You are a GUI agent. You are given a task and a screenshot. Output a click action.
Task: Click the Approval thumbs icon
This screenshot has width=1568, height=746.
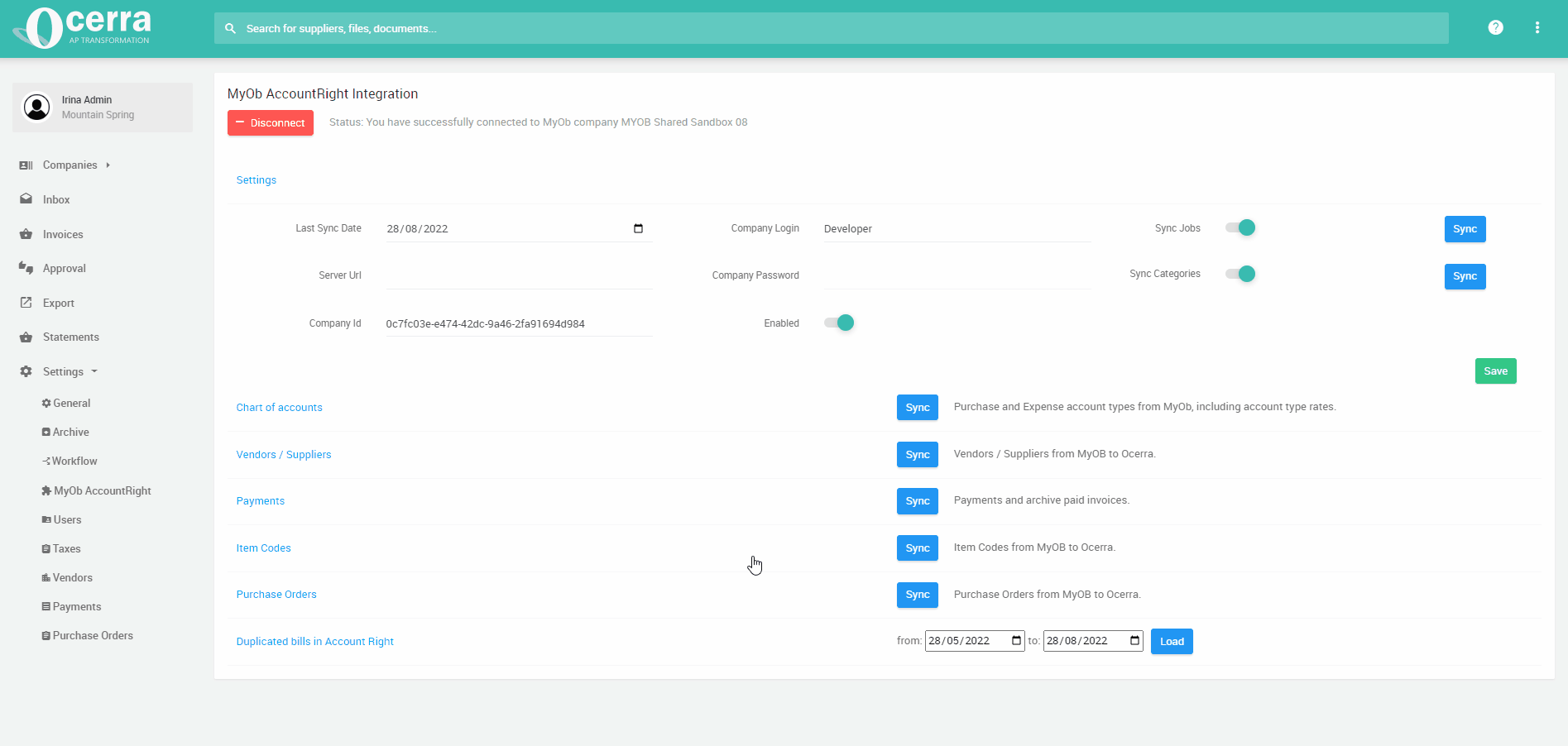pyautogui.click(x=26, y=268)
